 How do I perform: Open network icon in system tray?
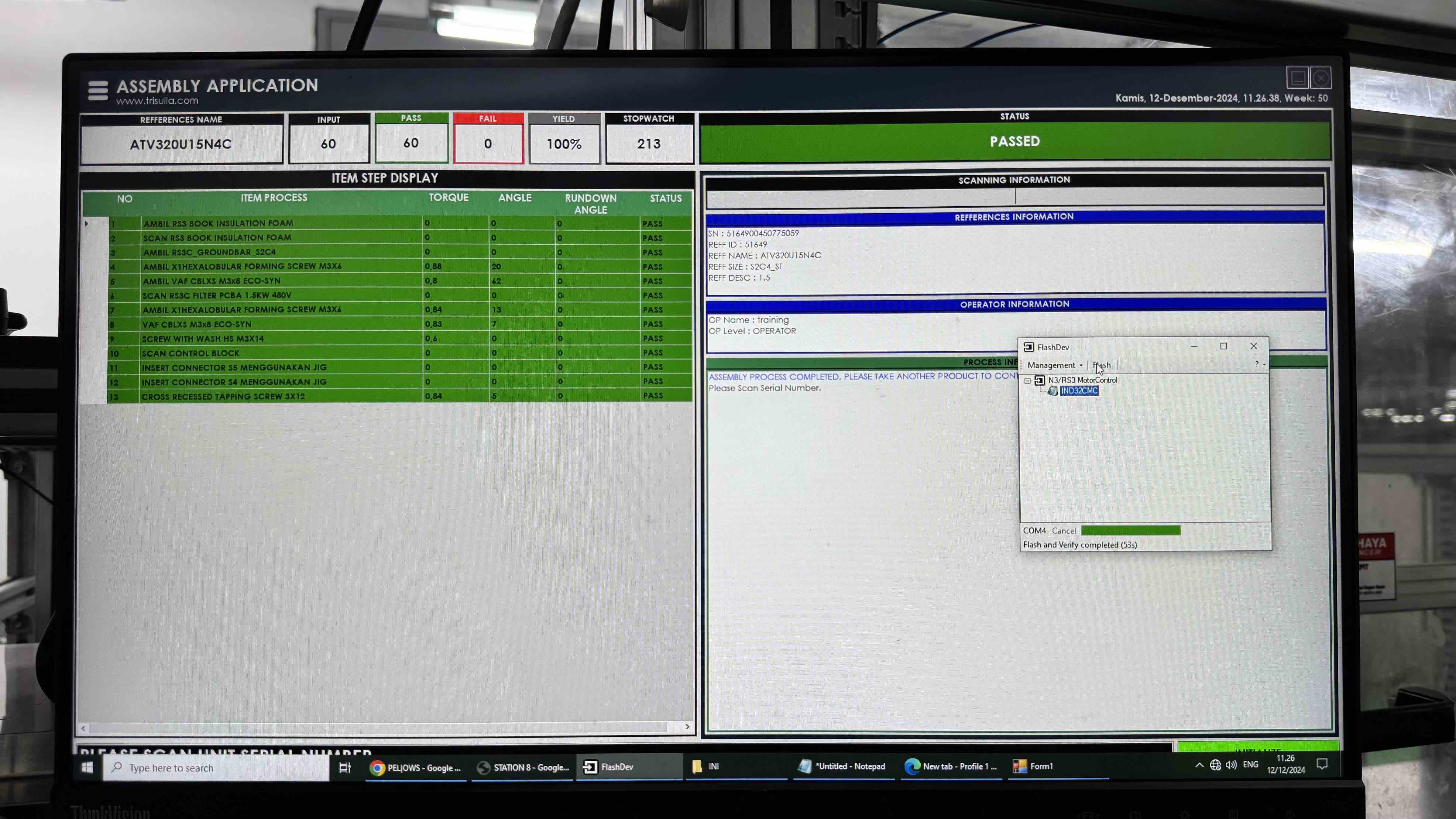[1215, 765]
